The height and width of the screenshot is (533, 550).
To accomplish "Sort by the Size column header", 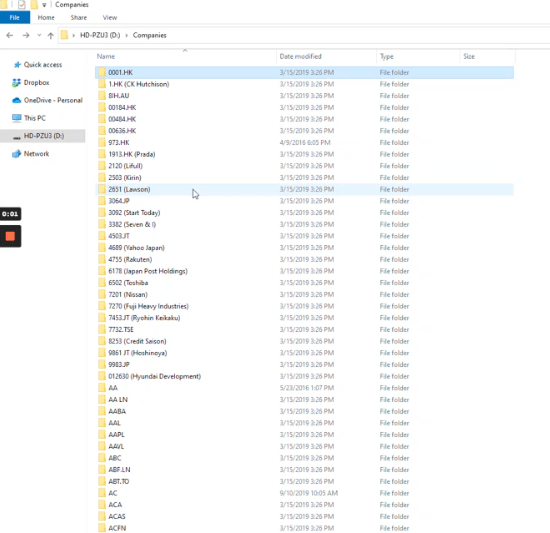I will (x=469, y=56).
